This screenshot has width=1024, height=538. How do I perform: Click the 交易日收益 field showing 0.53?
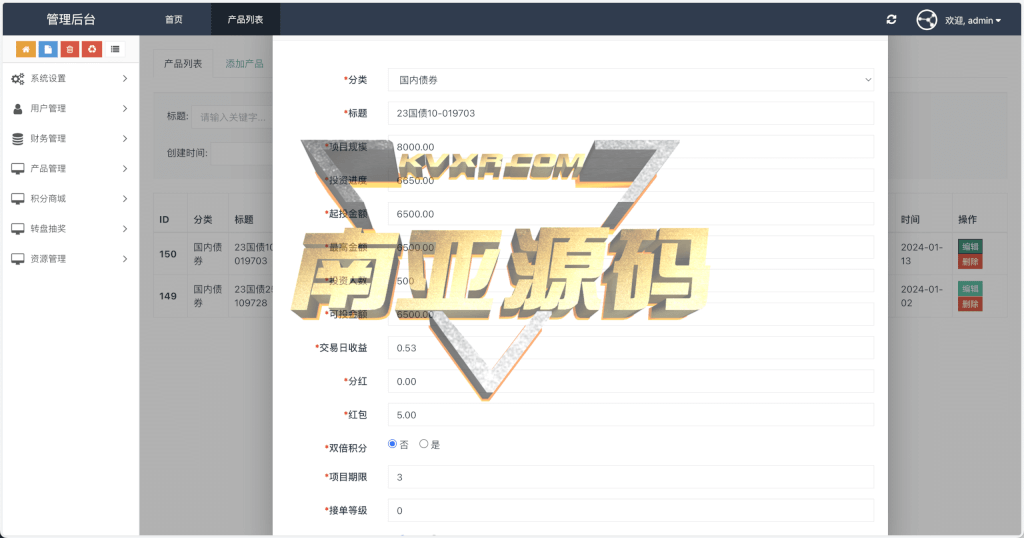pyautogui.click(x=631, y=348)
